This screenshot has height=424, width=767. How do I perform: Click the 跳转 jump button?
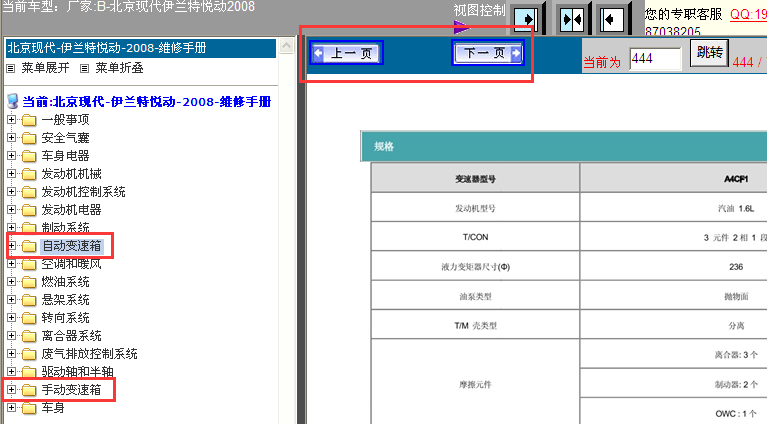click(709, 53)
